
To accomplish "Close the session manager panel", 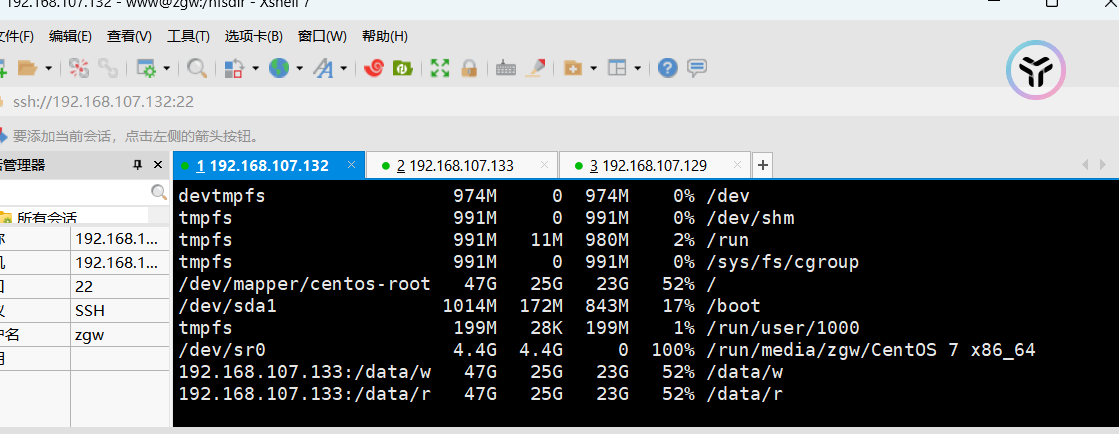I will 158,165.
